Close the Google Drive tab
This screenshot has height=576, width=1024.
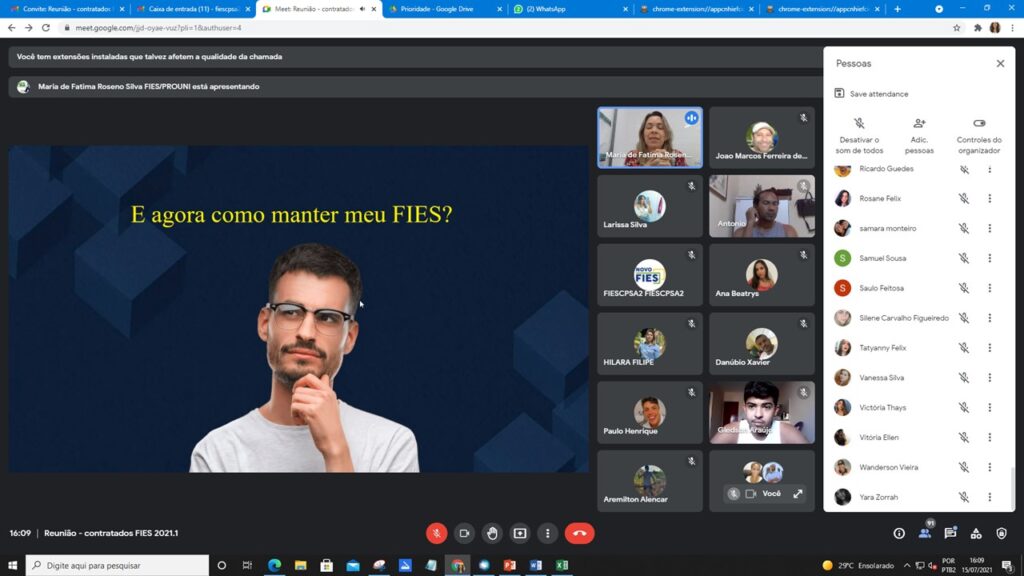[500, 9]
